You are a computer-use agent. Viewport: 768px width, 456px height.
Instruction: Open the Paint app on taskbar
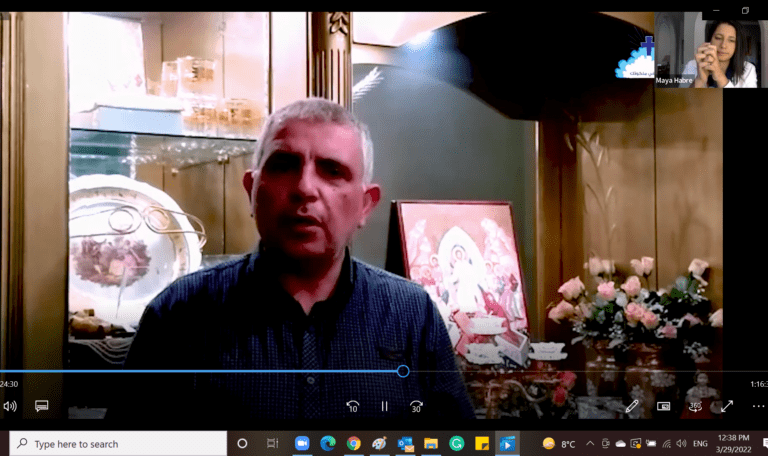click(379, 444)
